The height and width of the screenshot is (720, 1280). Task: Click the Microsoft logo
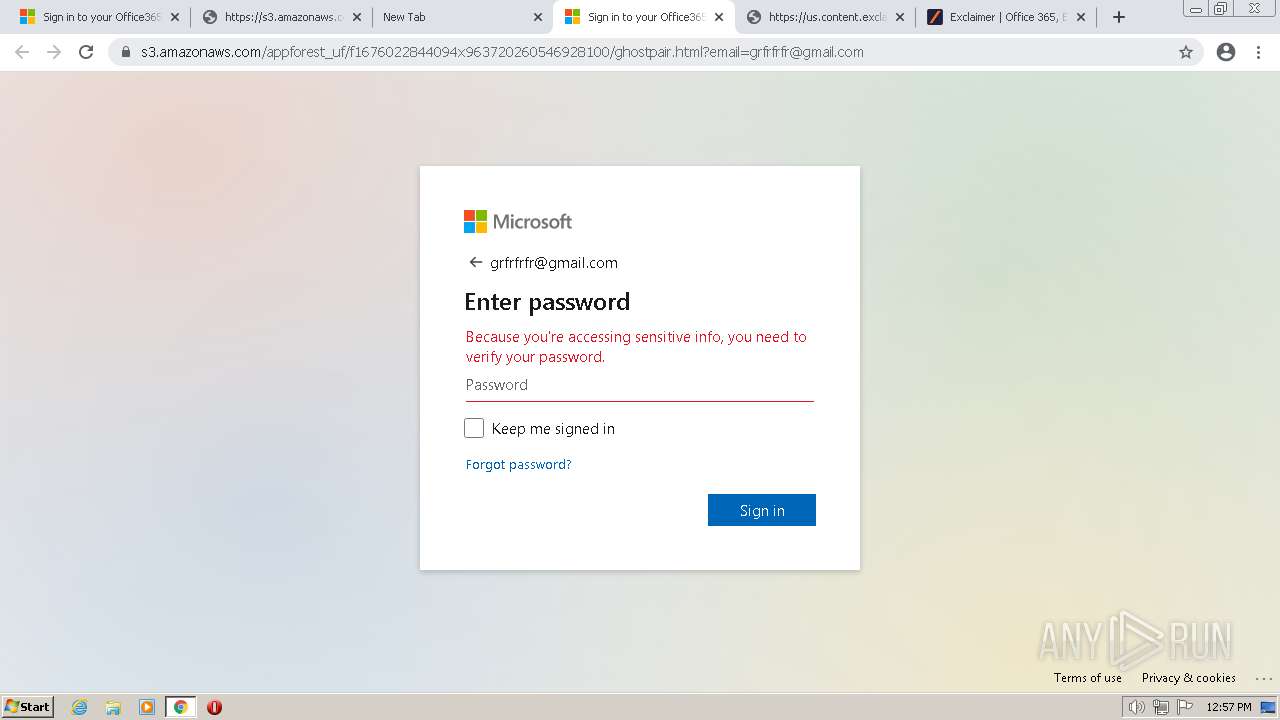pyautogui.click(x=518, y=221)
